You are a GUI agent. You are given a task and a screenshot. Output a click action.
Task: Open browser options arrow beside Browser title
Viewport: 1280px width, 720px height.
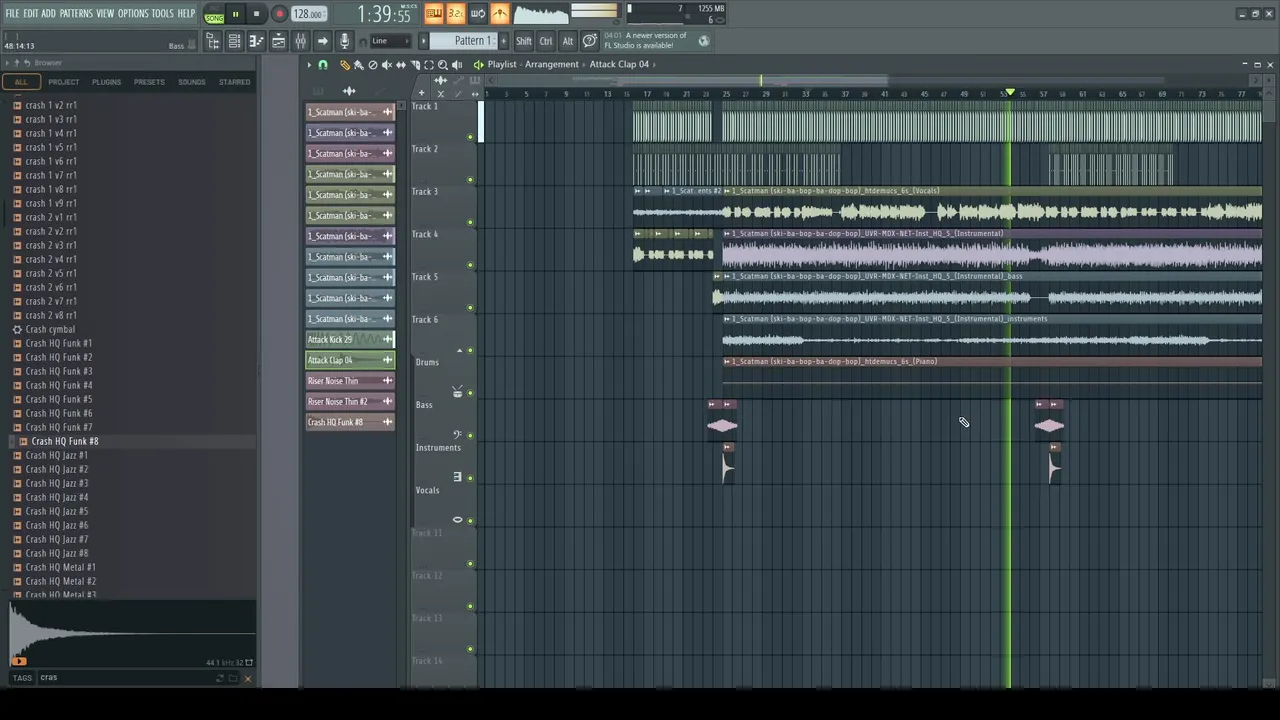5,63
